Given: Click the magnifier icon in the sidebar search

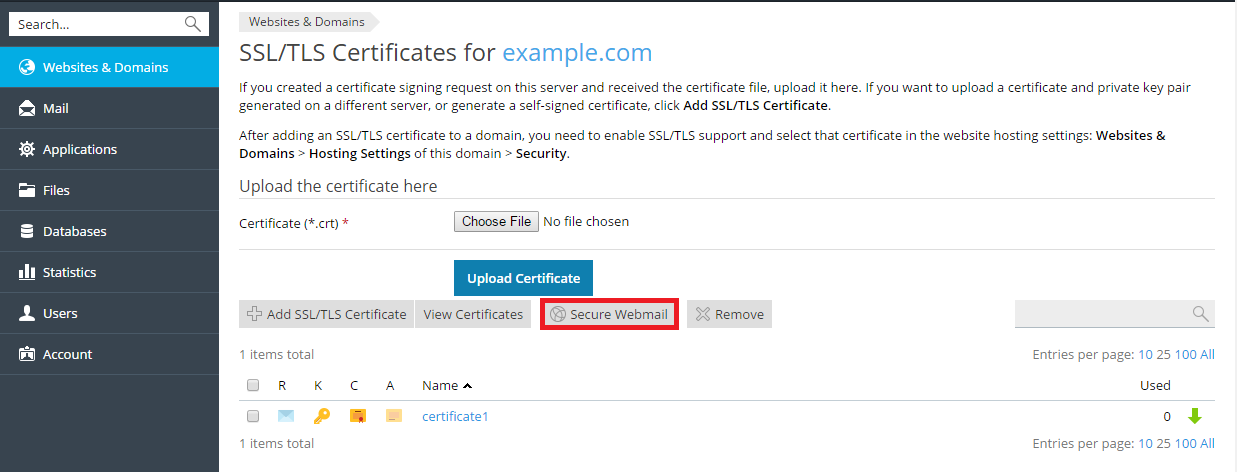Looking at the screenshot, I should click(193, 24).
